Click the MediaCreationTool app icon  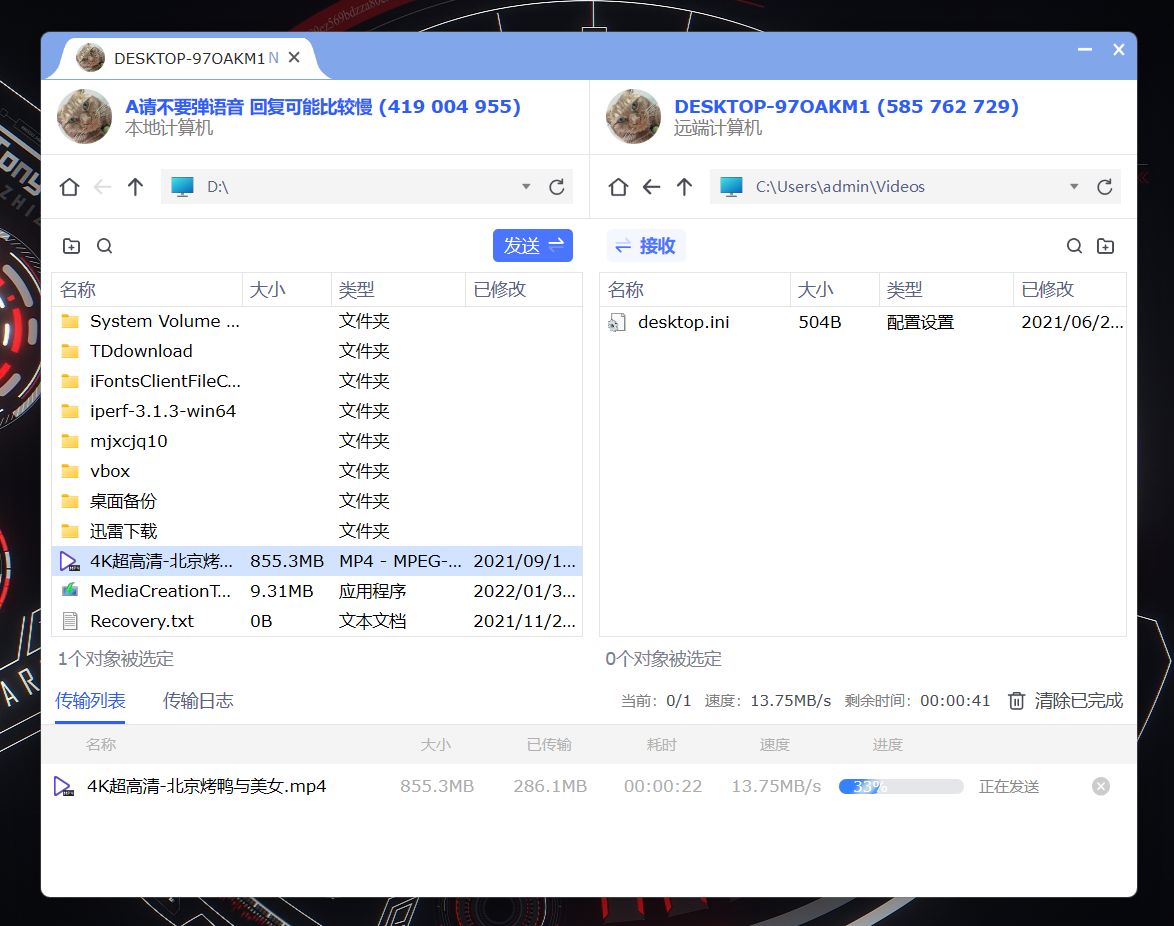coord(70,590)
